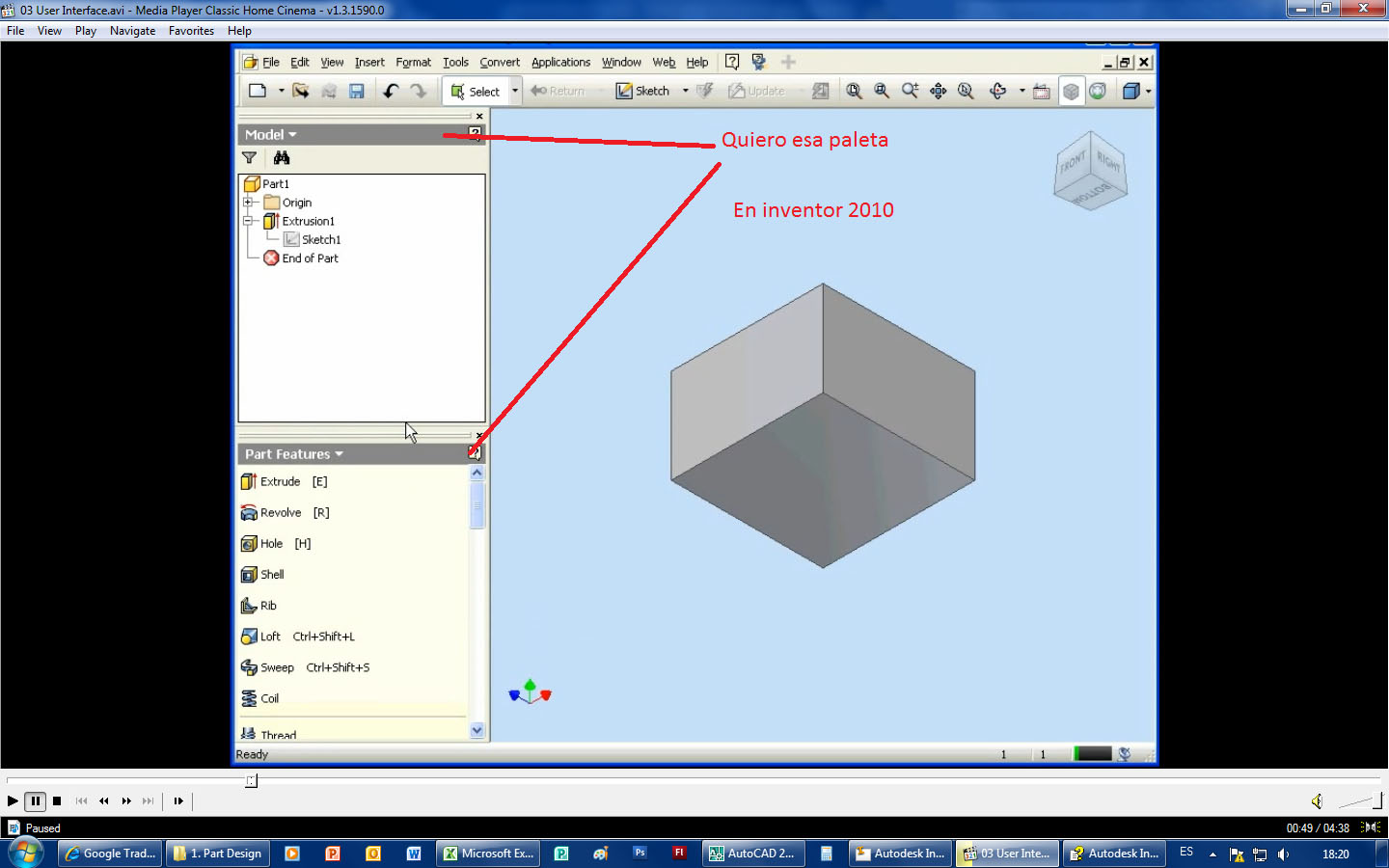Viewport: 1389px width, 868px height.
Task: Click the Sweep feature tool
Action: (x=305, y=667)
